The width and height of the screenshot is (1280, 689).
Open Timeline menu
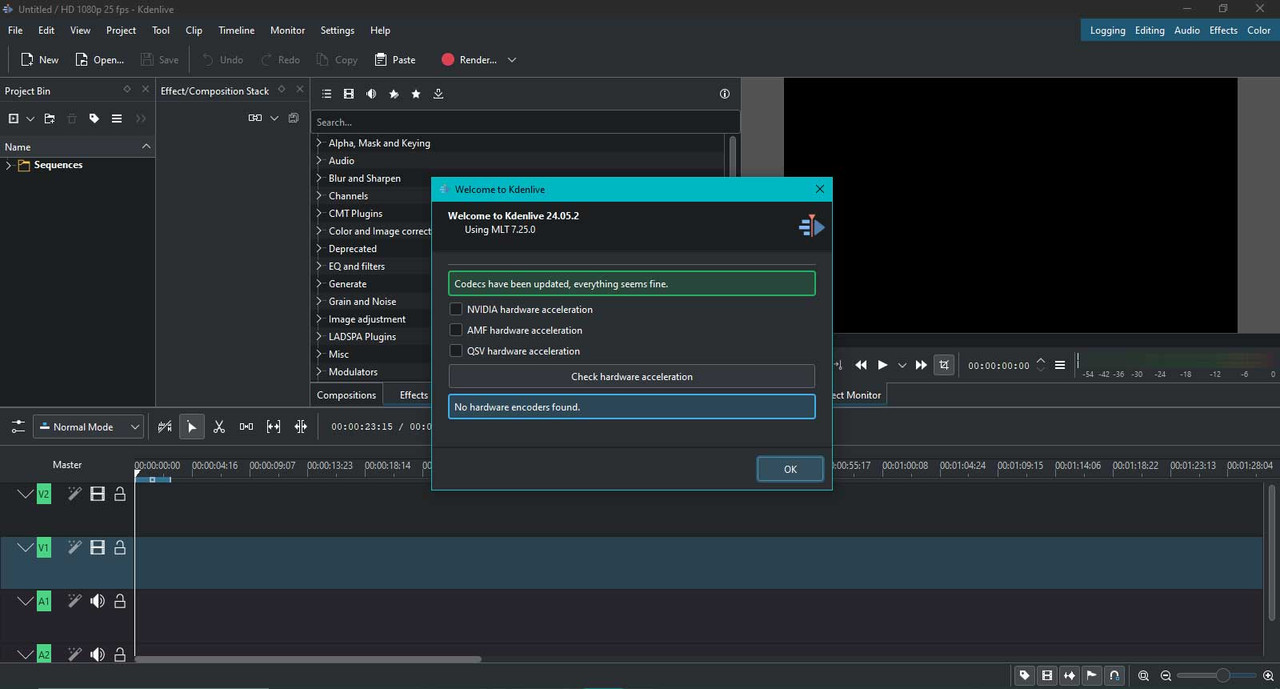pyautogui.click(x=236, y=31)
